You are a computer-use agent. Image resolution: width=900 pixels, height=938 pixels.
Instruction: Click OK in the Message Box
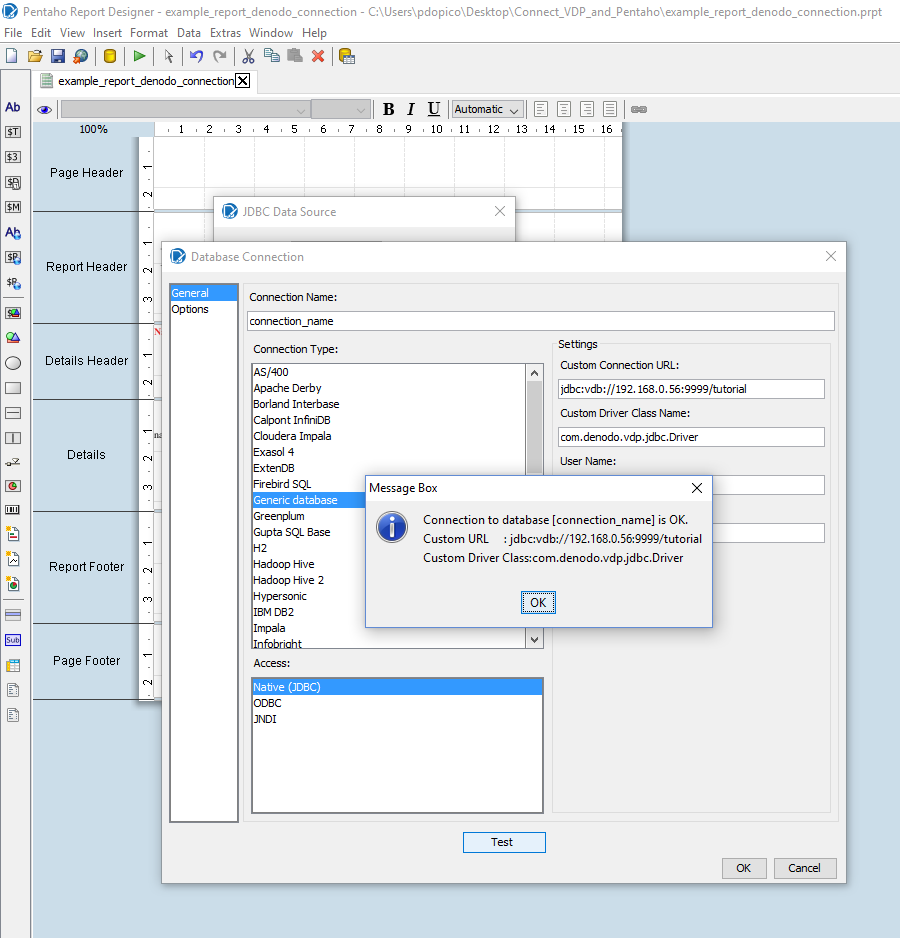coord(538,602)
